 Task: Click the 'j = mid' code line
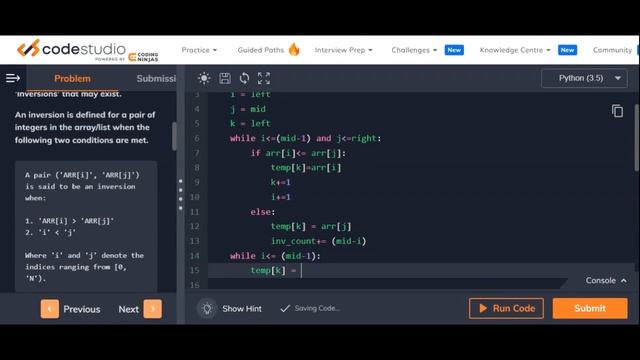coord(247,109)
